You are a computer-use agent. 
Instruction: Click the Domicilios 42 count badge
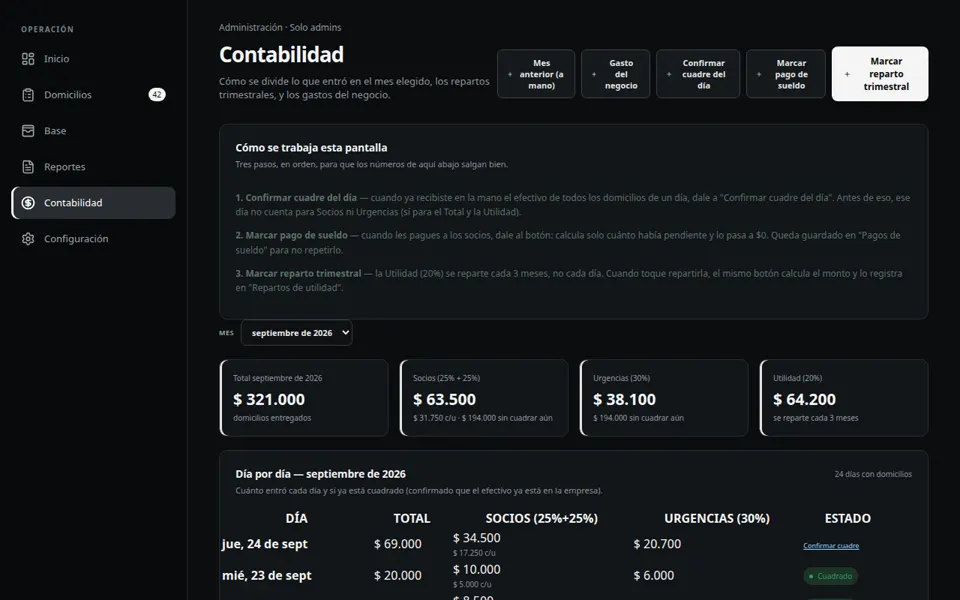157,95
